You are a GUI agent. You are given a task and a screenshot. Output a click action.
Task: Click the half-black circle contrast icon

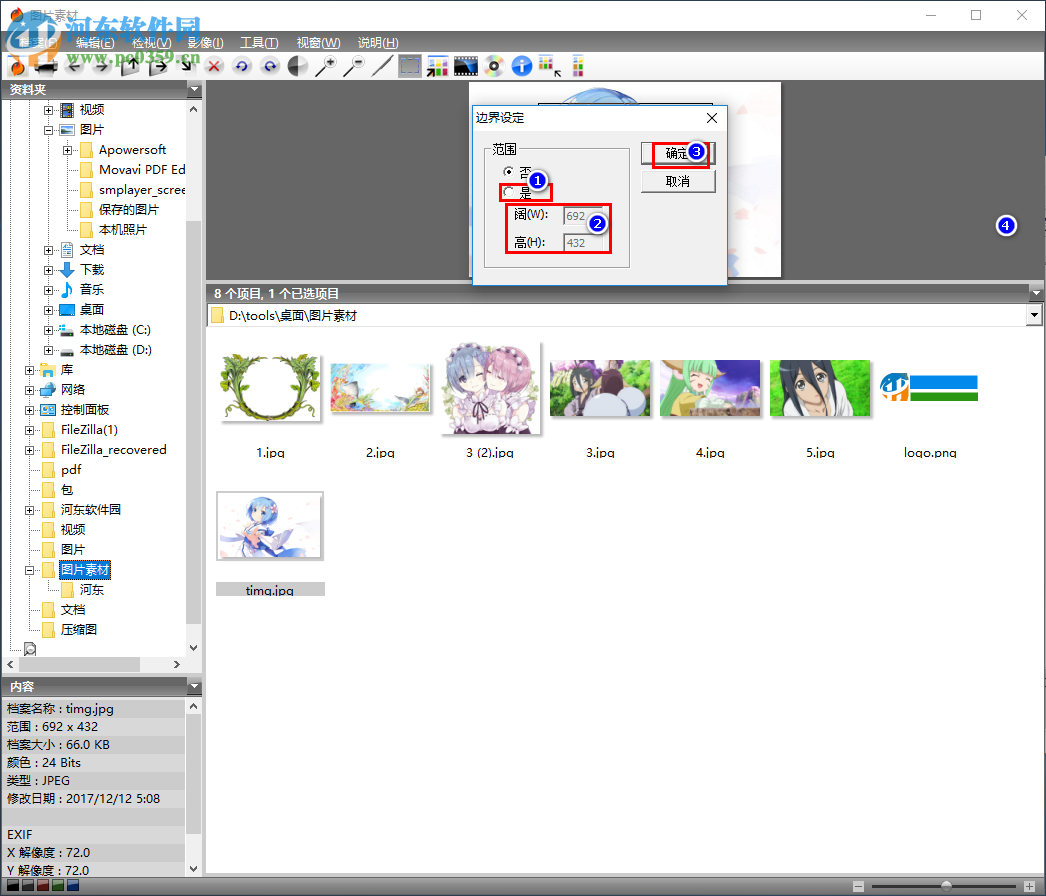pyautogui.click(x=298, y=66)
